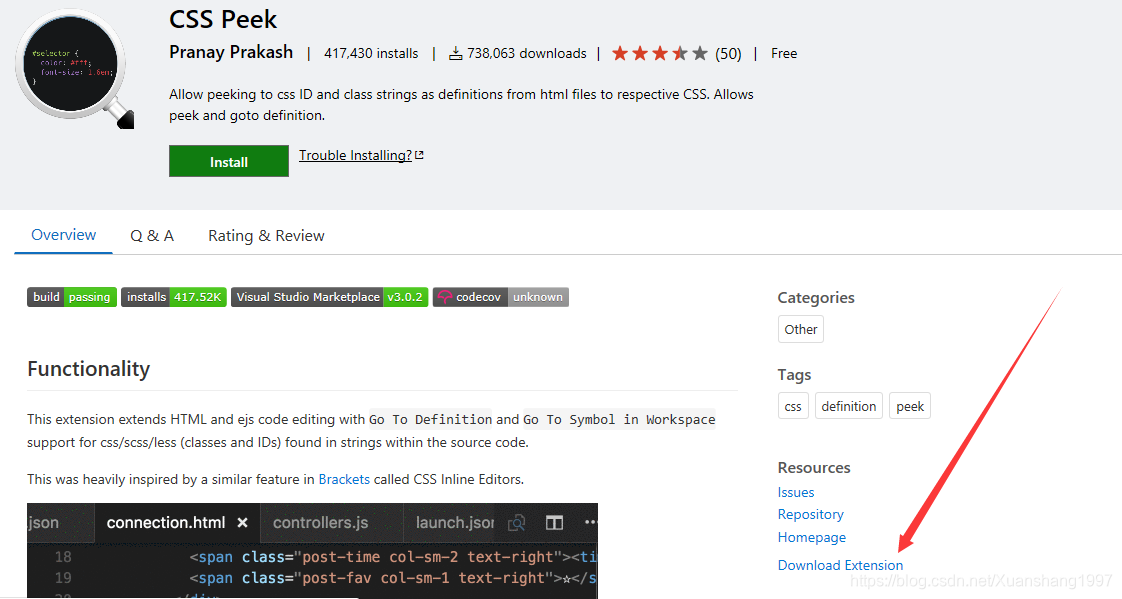Click the Free price label

(x=784, y=54)
